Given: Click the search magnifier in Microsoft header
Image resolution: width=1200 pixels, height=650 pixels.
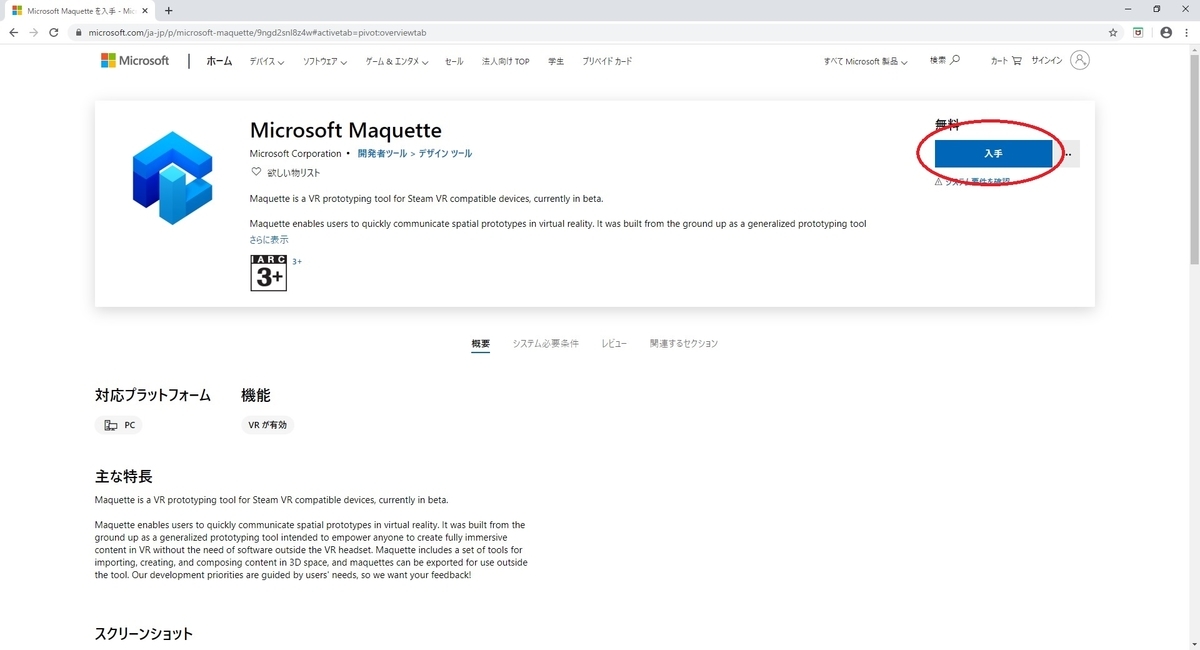Looking at the screenshot, I should 955,60.
